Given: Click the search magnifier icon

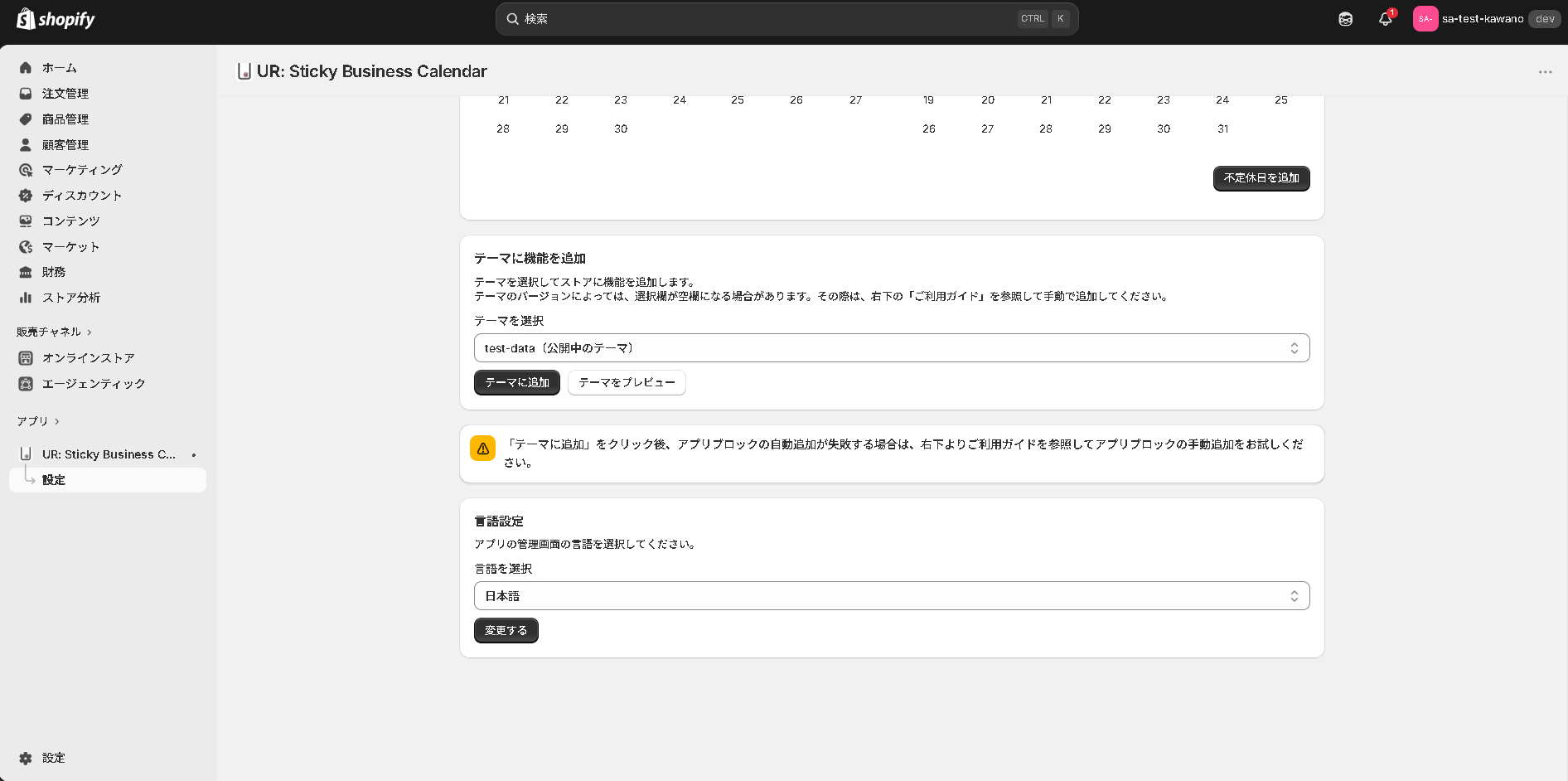Looking at the screenshot, I should pos(513,19).
